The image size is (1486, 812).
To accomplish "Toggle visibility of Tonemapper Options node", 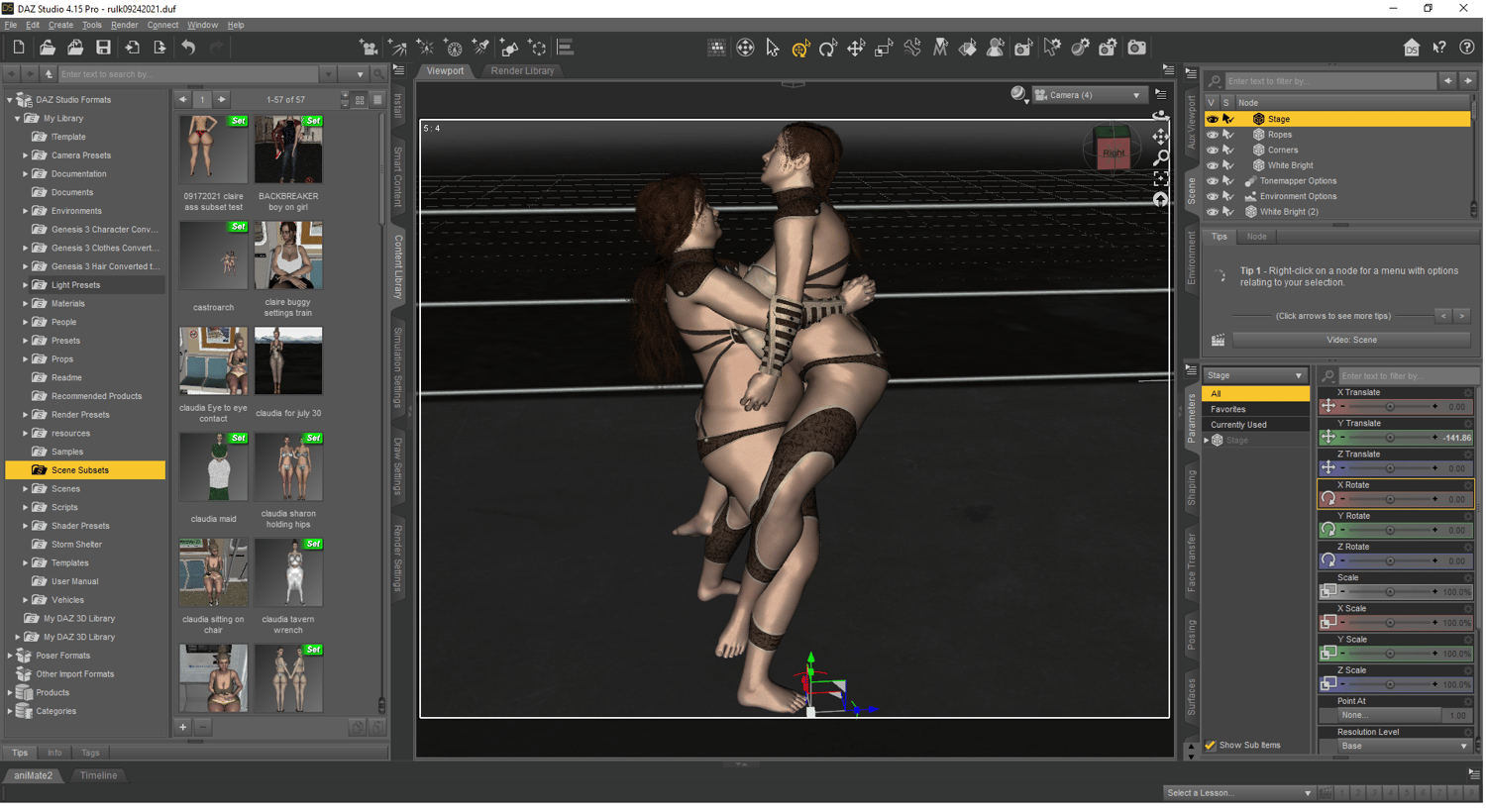I will [x=1212, y=181].
